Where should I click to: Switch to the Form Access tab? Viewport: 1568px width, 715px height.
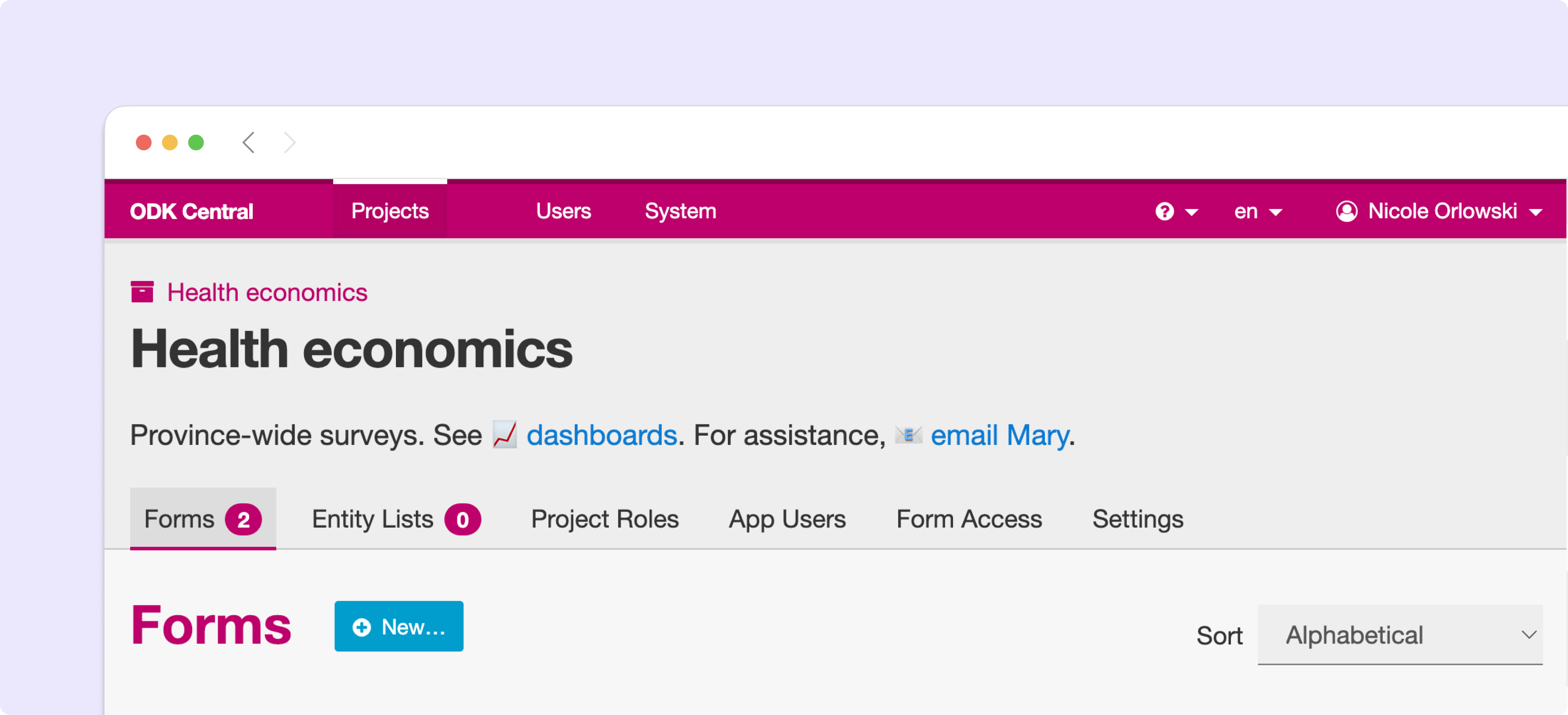click(969, 519)
